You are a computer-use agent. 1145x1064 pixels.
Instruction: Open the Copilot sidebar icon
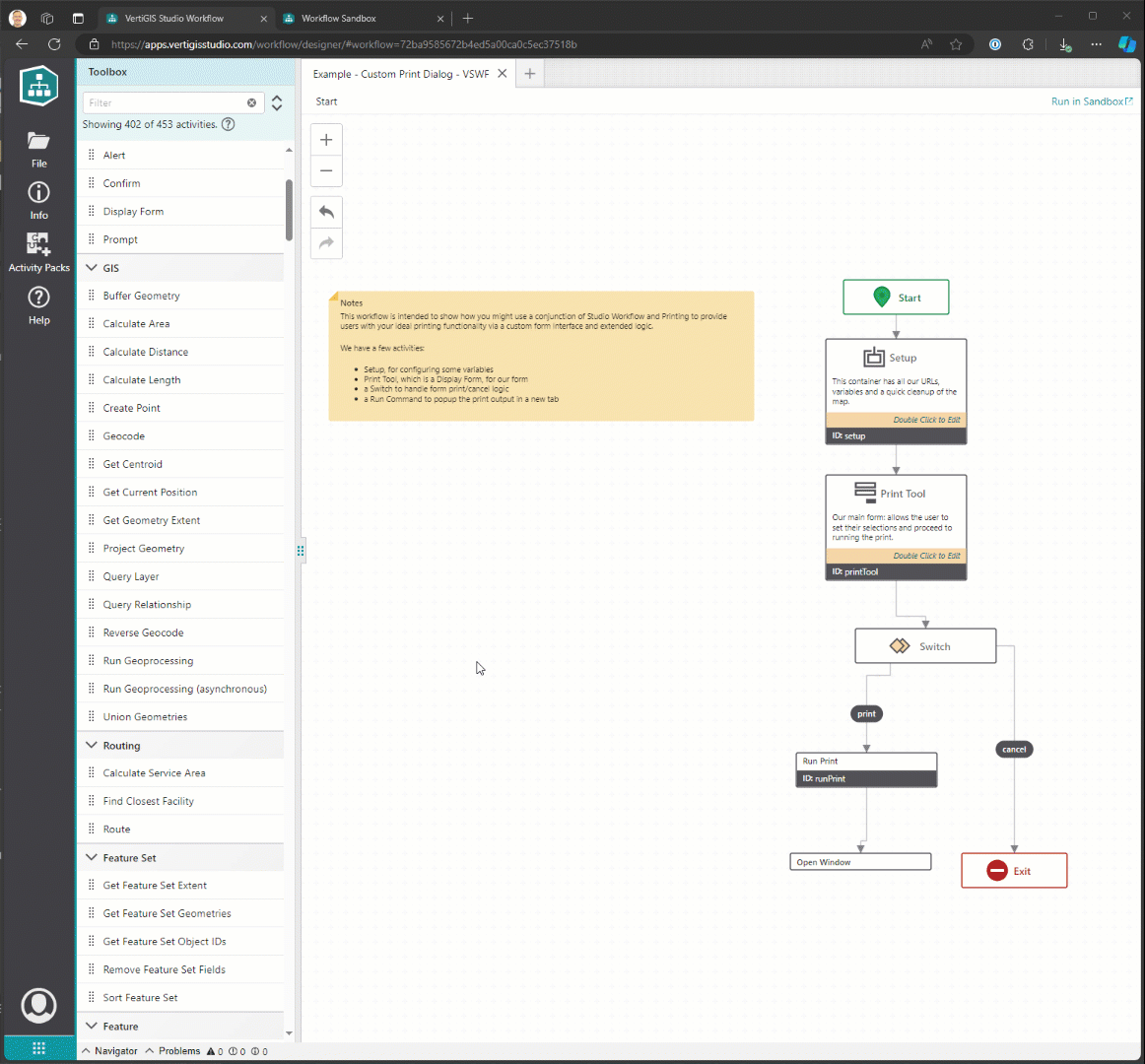click(x=1126, y=44)
